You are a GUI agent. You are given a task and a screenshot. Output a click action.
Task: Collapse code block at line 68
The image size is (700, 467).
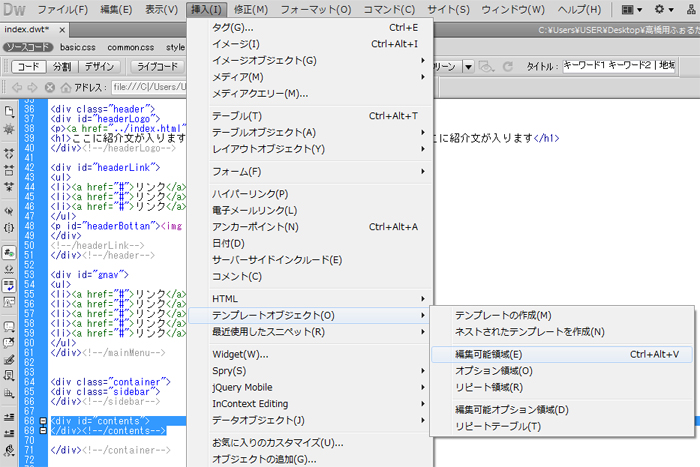click(43, 421)
